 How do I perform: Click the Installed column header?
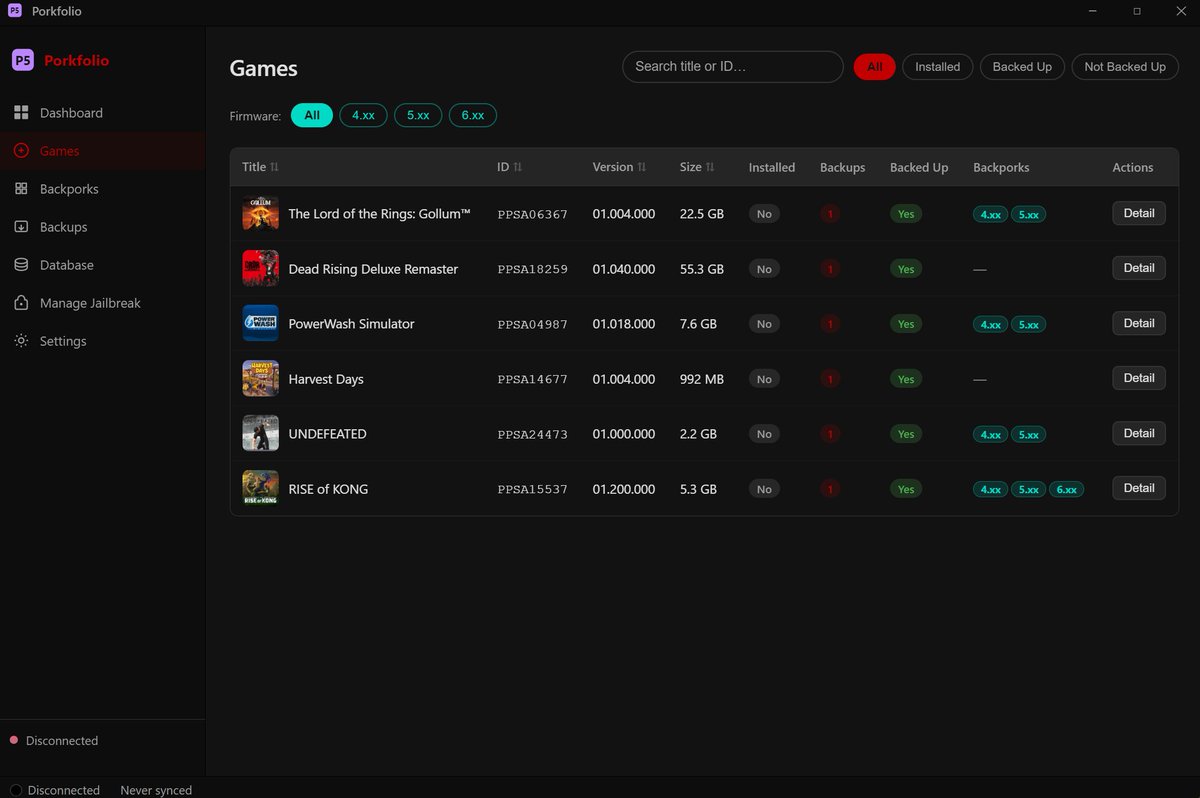pyautogui.click(x=772, y=167)
